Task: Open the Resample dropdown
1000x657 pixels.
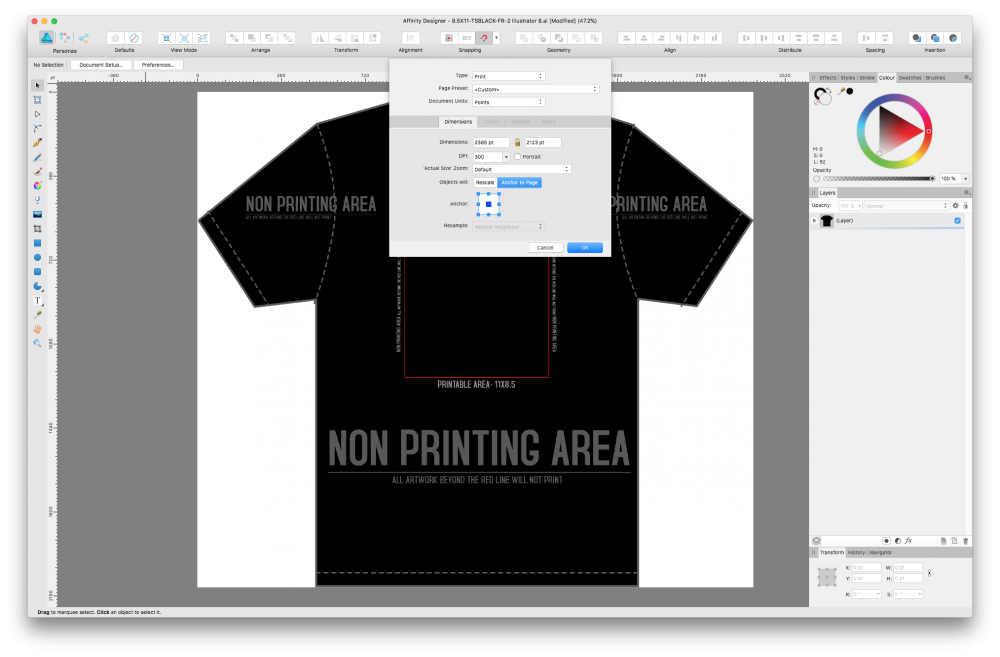Action: click(x=508, y=226)
